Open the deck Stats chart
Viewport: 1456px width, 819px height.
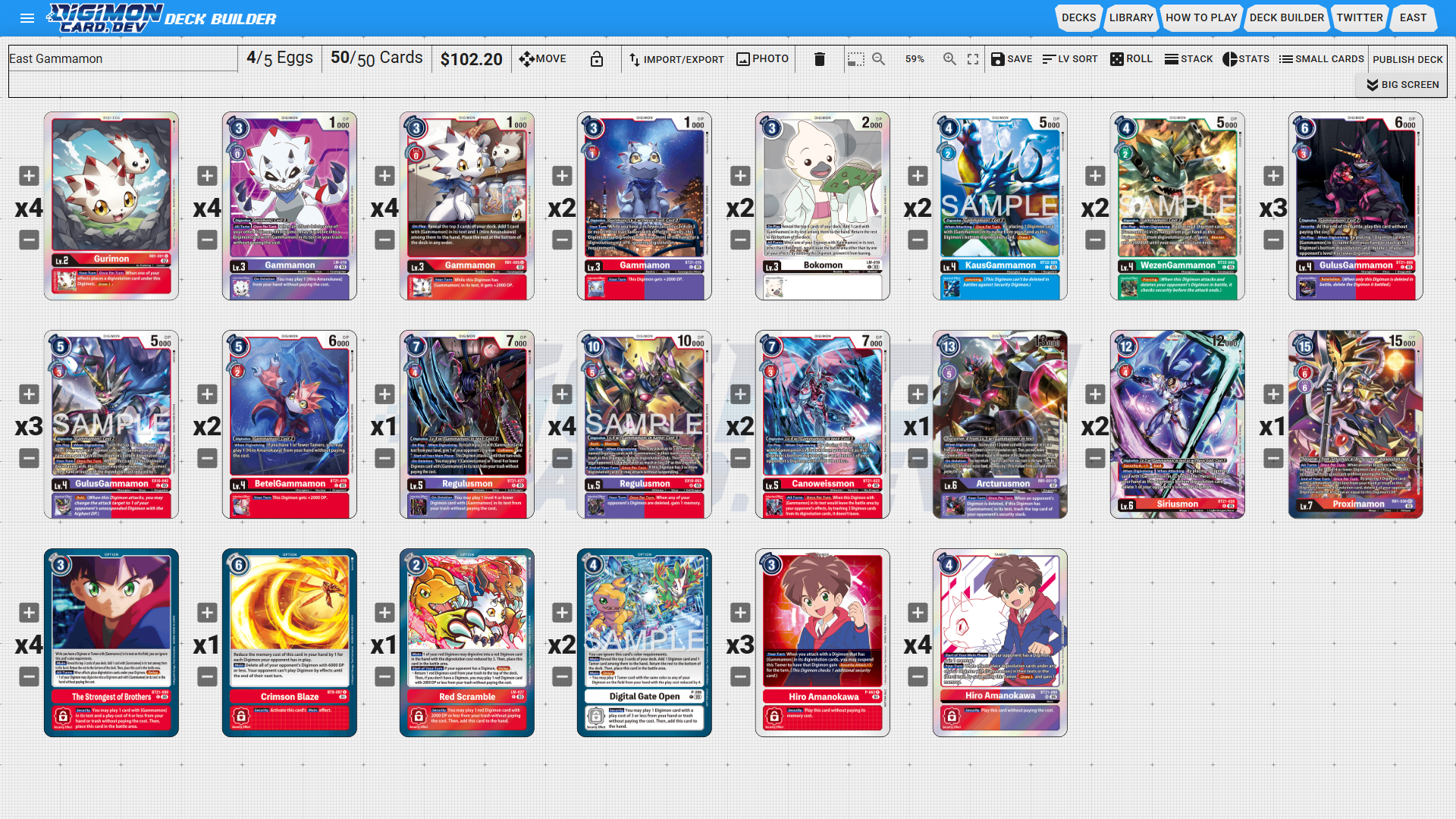1245,59
